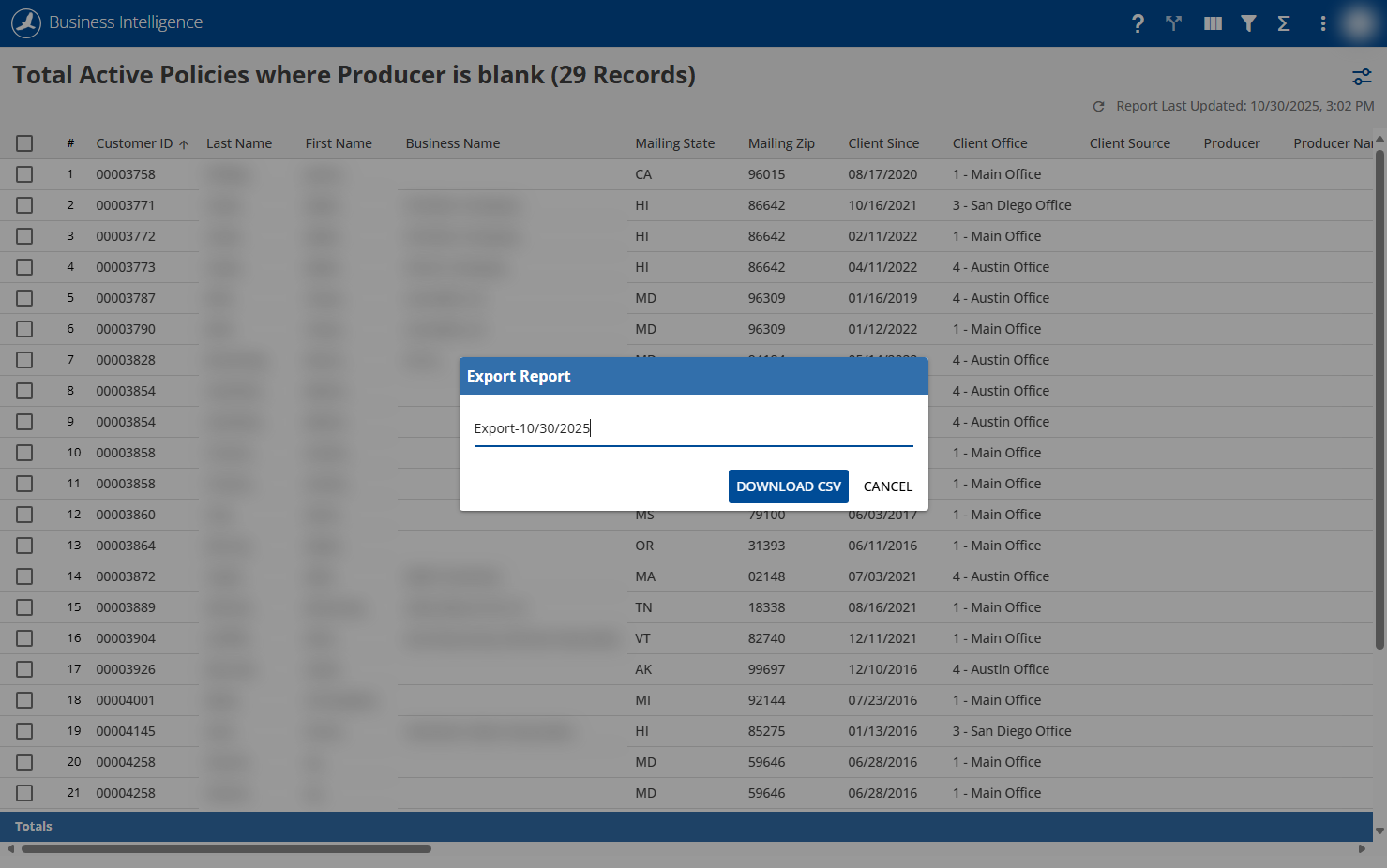Click the First Name column header
Viewport: 1387px width, 868px height.
(x=339, y=143)
